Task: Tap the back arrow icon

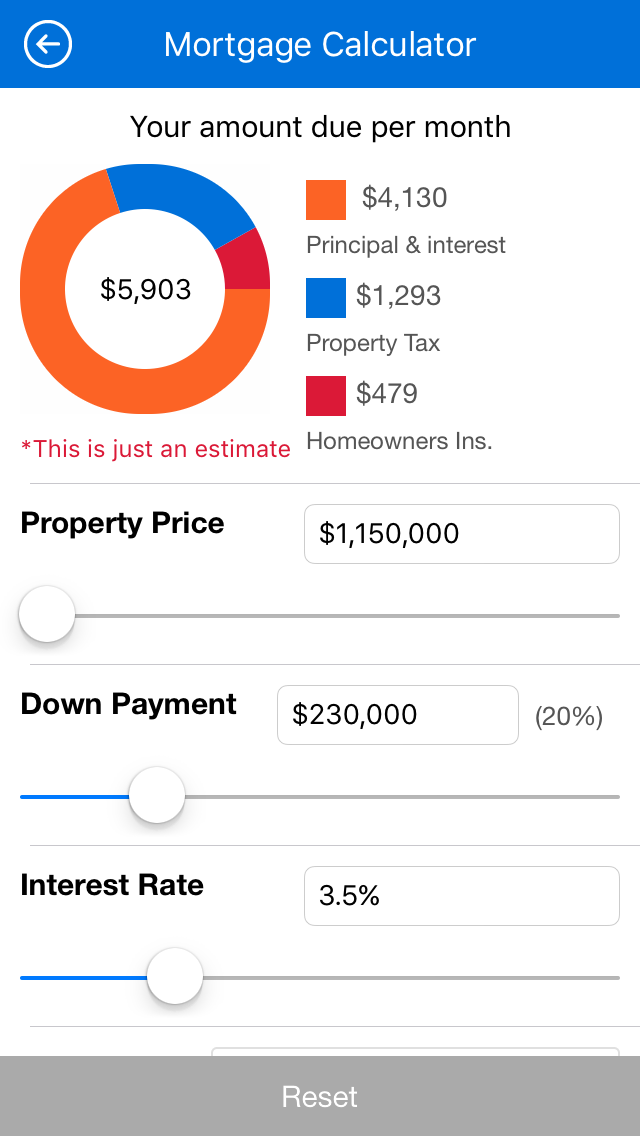Action: pyautogui.click(x=48, y=45)
